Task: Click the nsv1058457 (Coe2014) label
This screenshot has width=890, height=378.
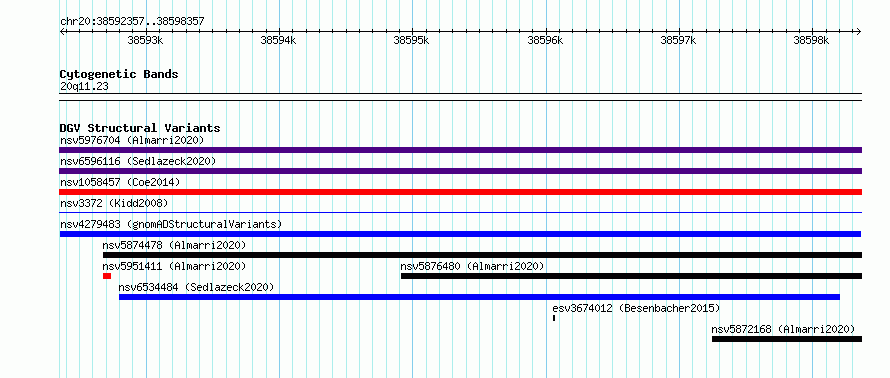Action: coord(120,182)
